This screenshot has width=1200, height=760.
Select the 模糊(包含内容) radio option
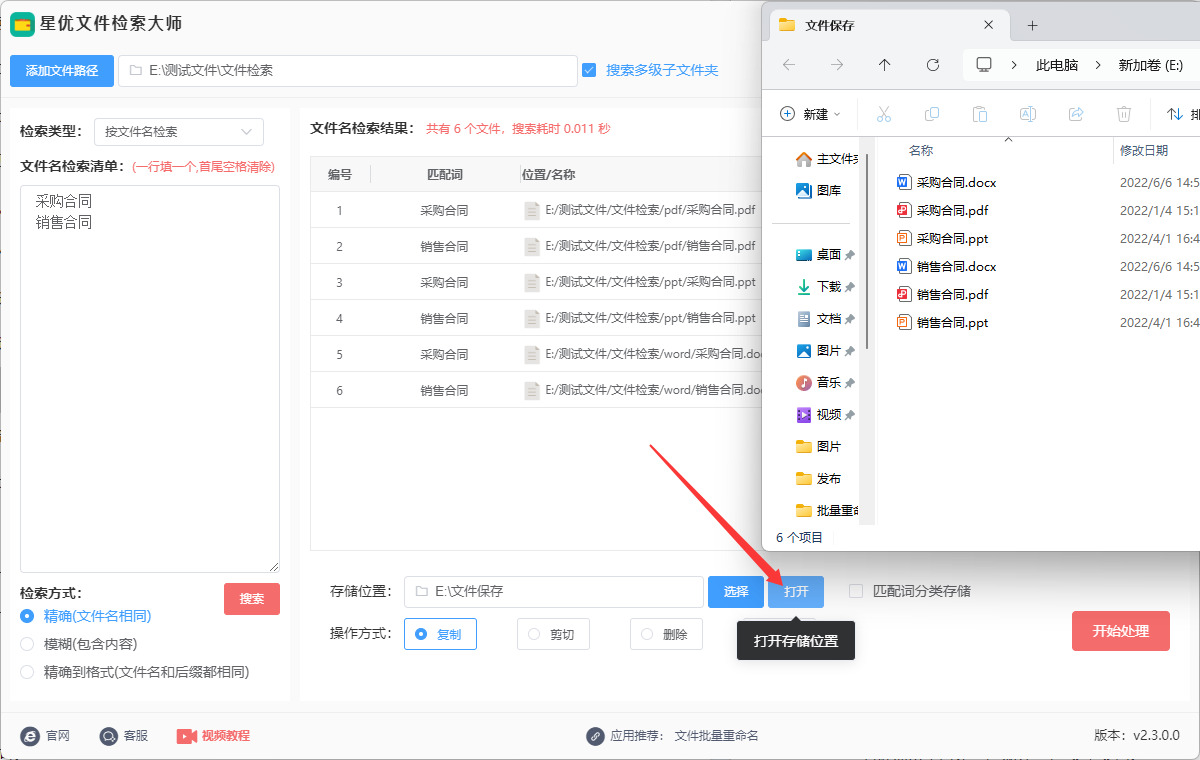tap(27, 644)
